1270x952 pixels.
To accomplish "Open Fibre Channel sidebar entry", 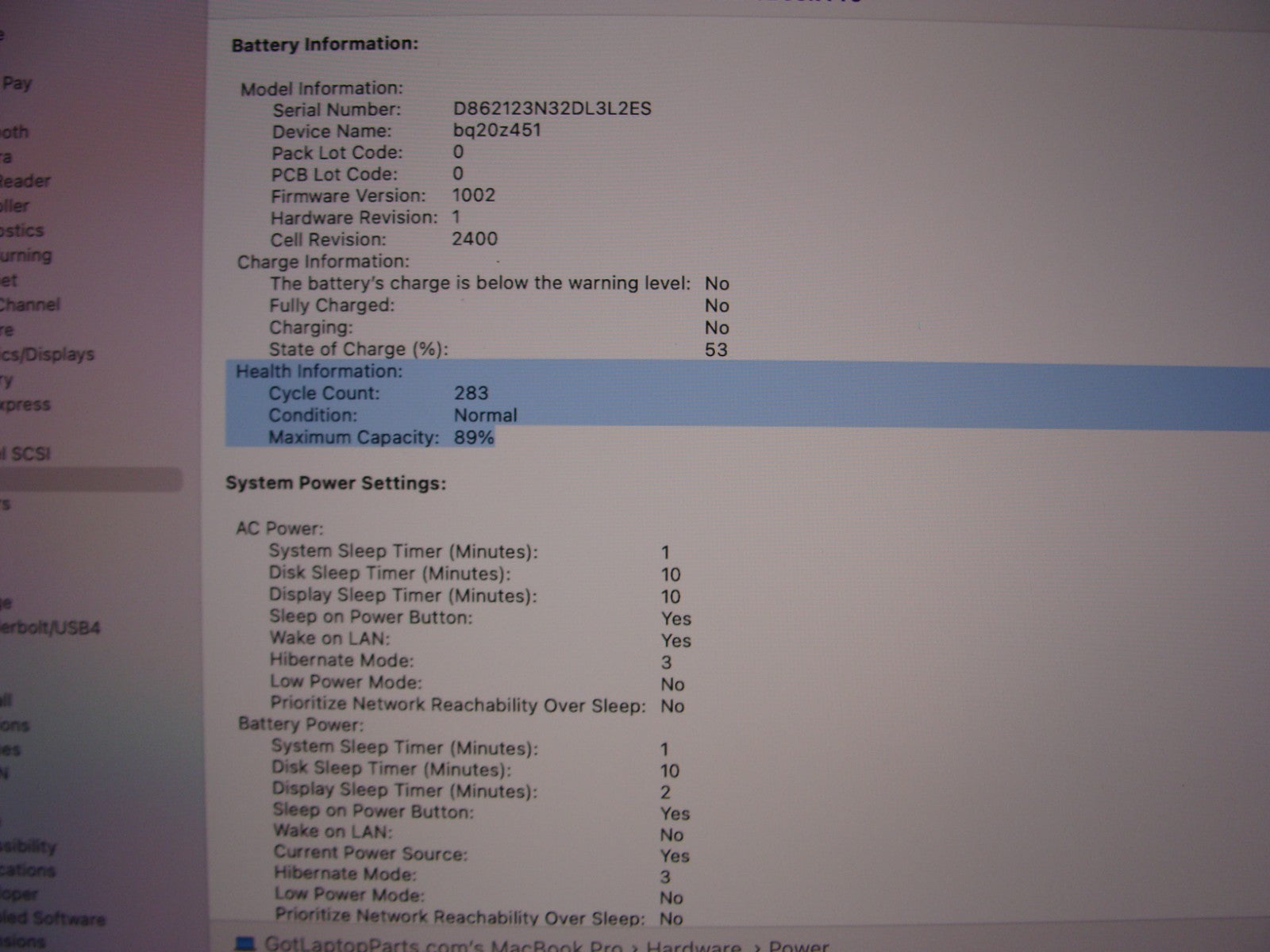I will (x=29, y=305).
